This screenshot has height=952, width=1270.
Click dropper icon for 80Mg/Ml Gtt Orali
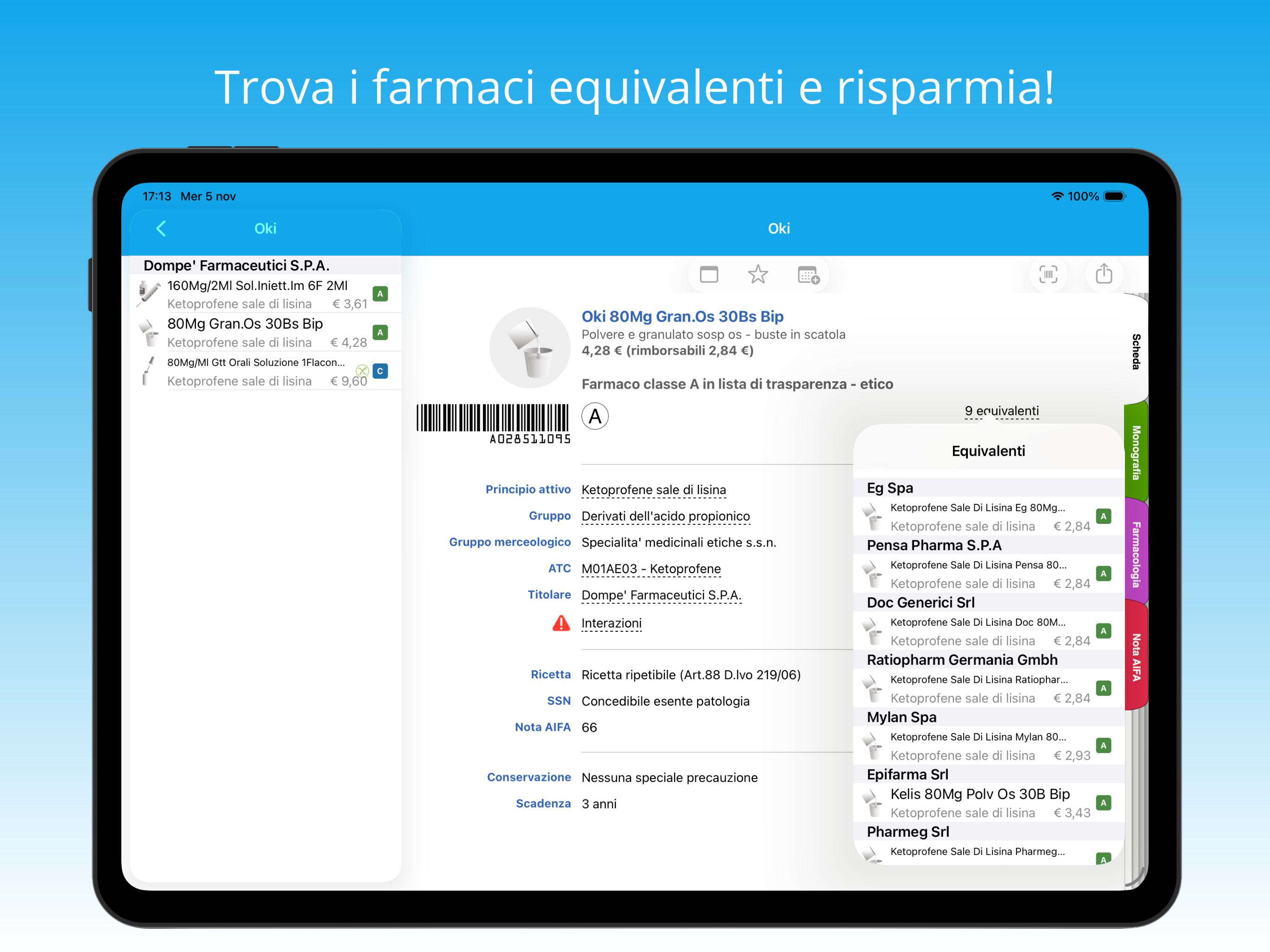[x=148, y=371]
